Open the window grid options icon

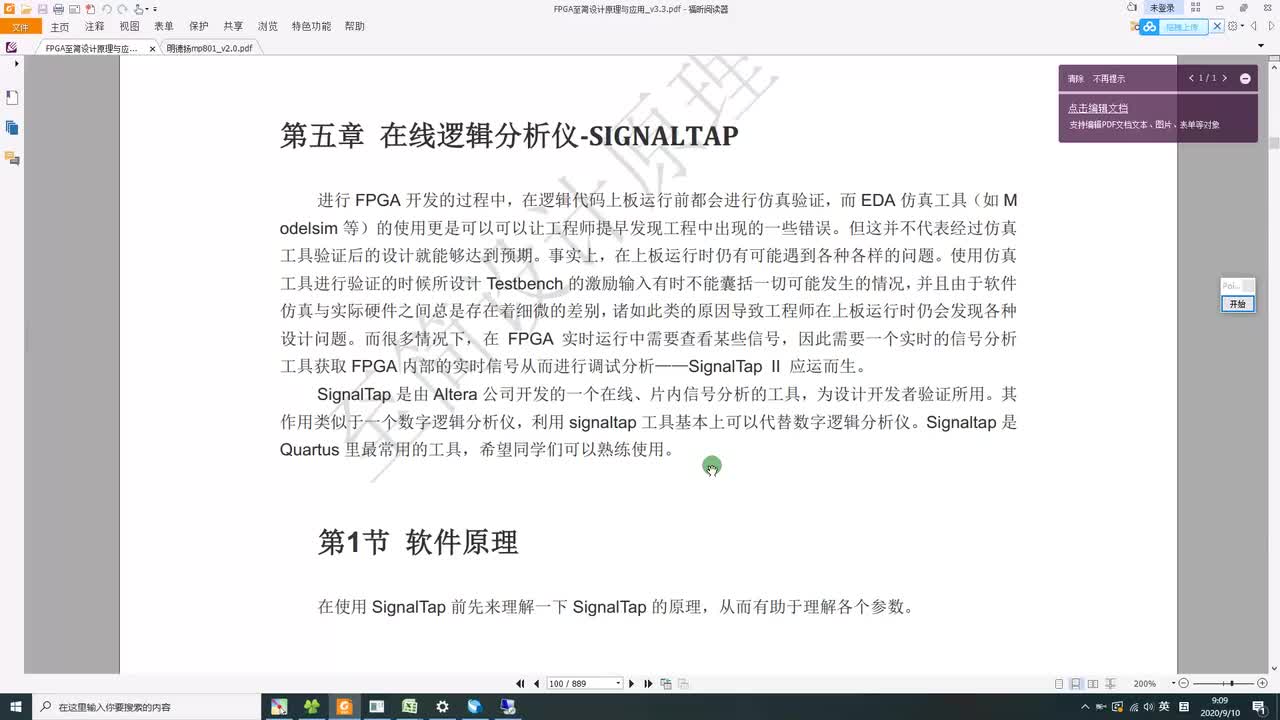click(1195, 8)
